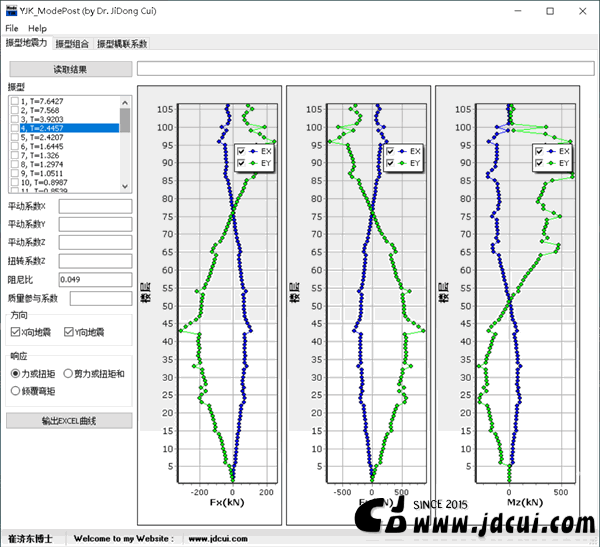
Task: Check mode 6, T=1.6445 checkbox
Action: [x=15, y=146]
